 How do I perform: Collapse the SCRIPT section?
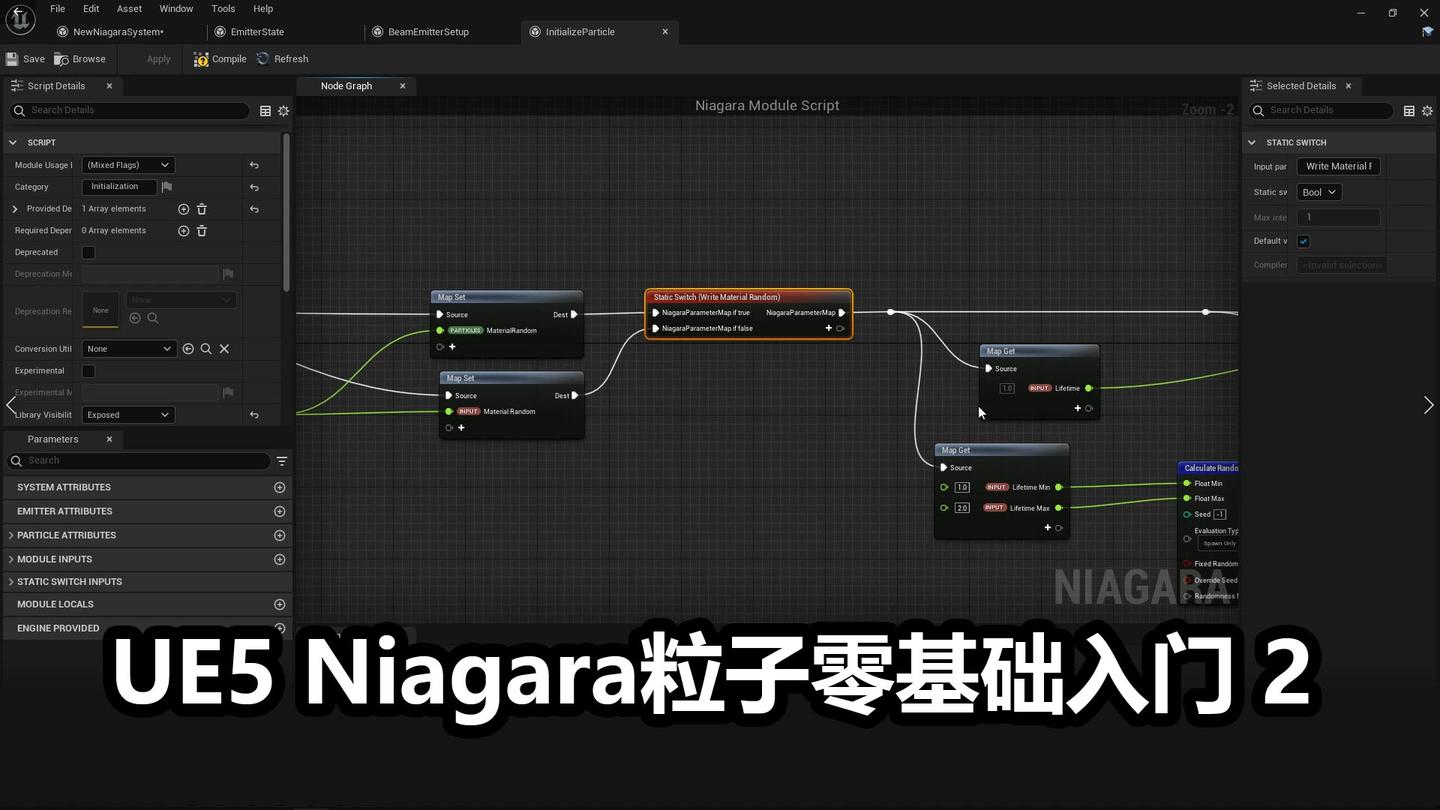pos(13,143)
